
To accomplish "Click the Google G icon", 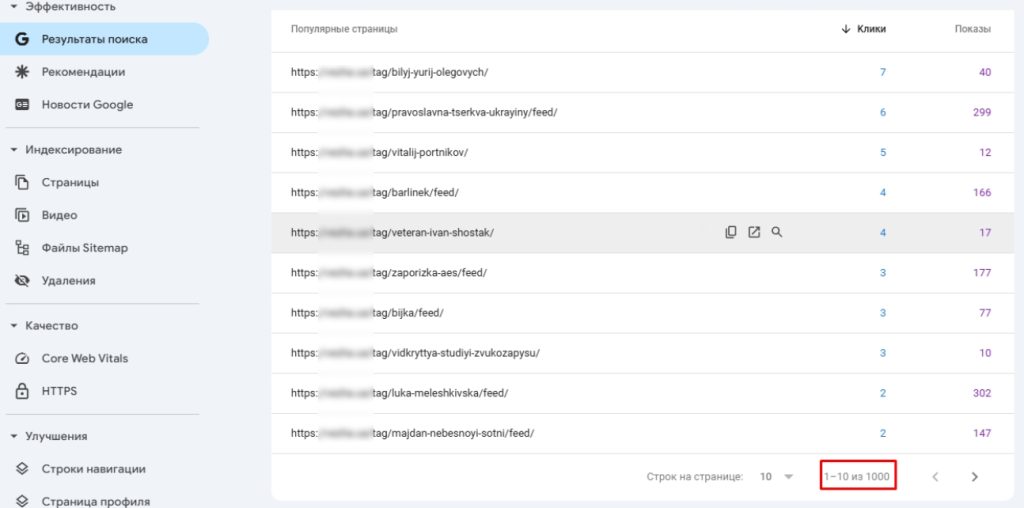I will pos(22,39).
